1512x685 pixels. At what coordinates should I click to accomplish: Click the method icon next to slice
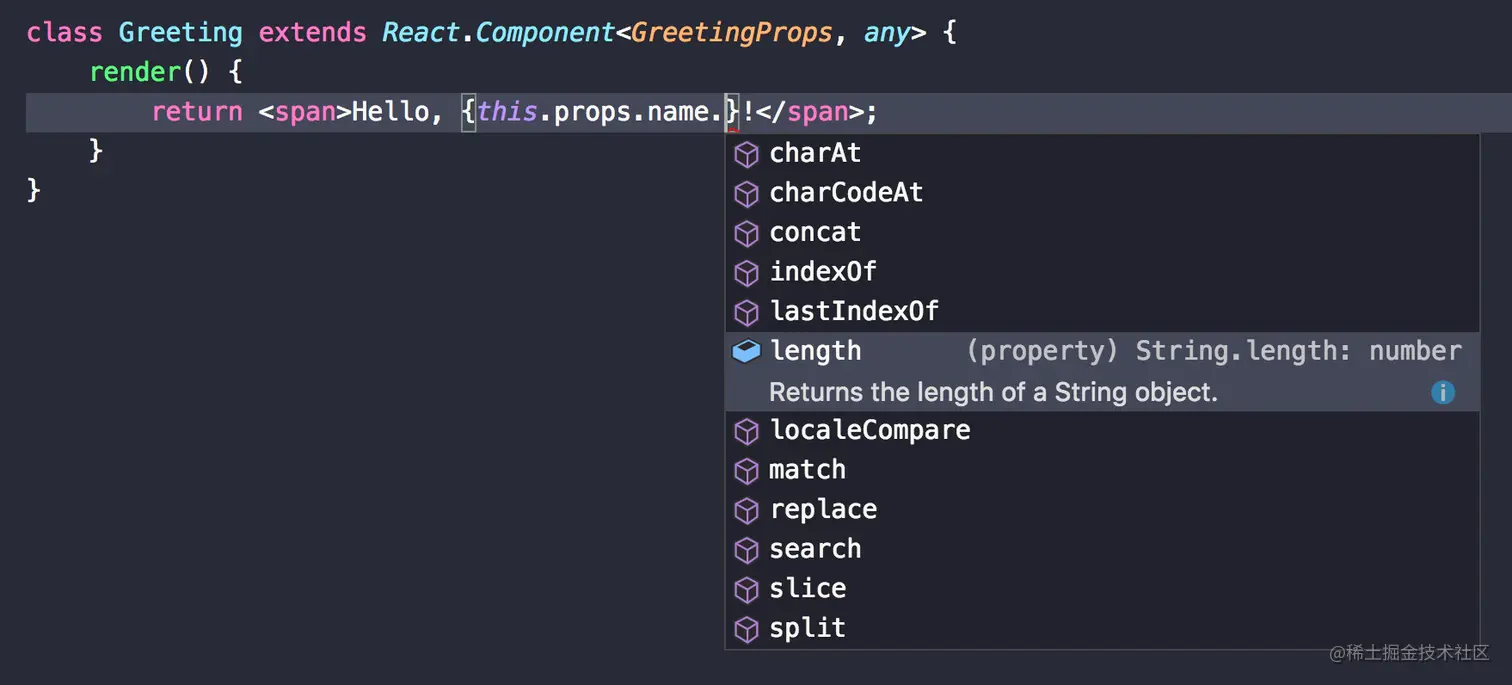[746, 589]
